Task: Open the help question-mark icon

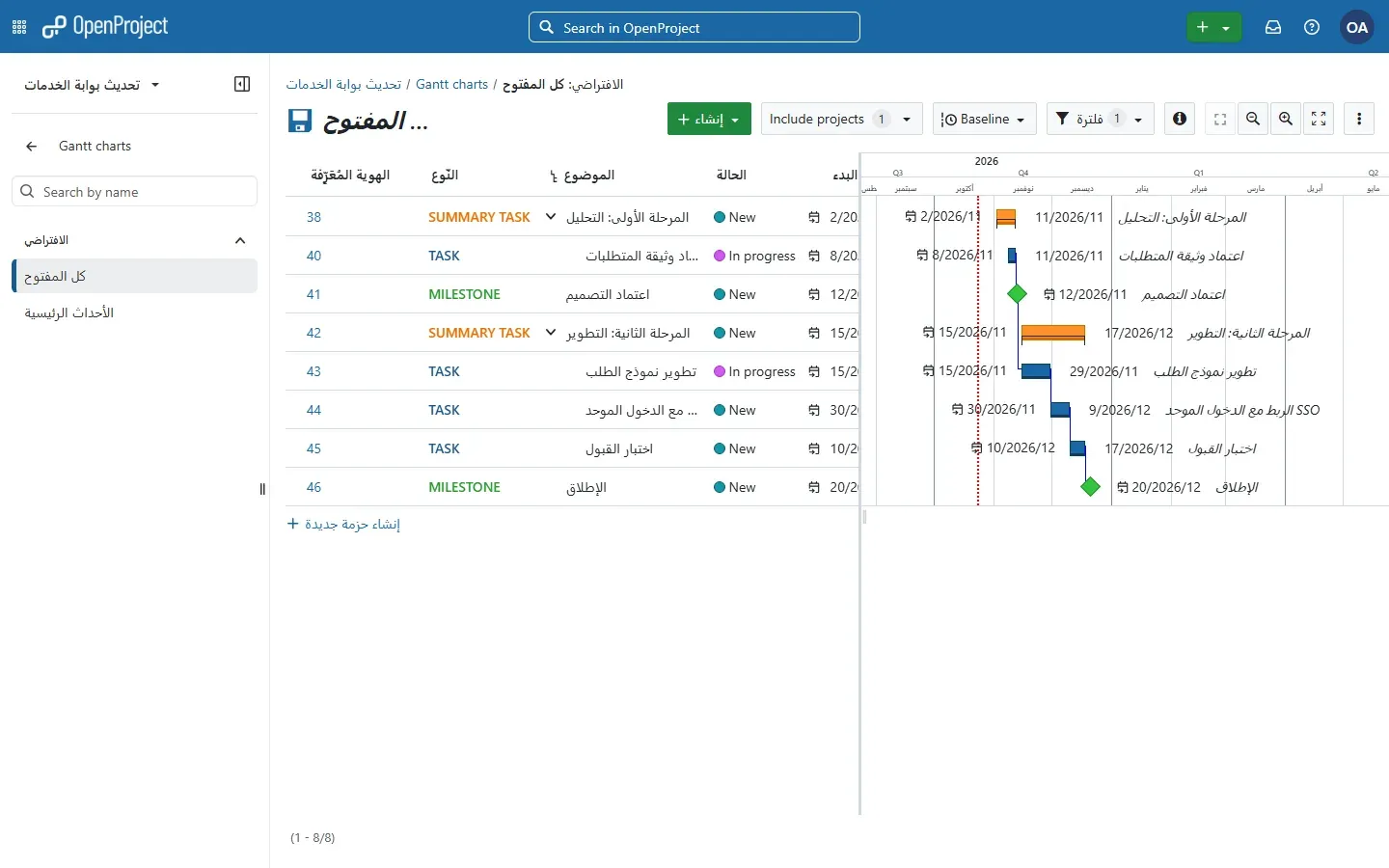Action: click(1313, 27)
